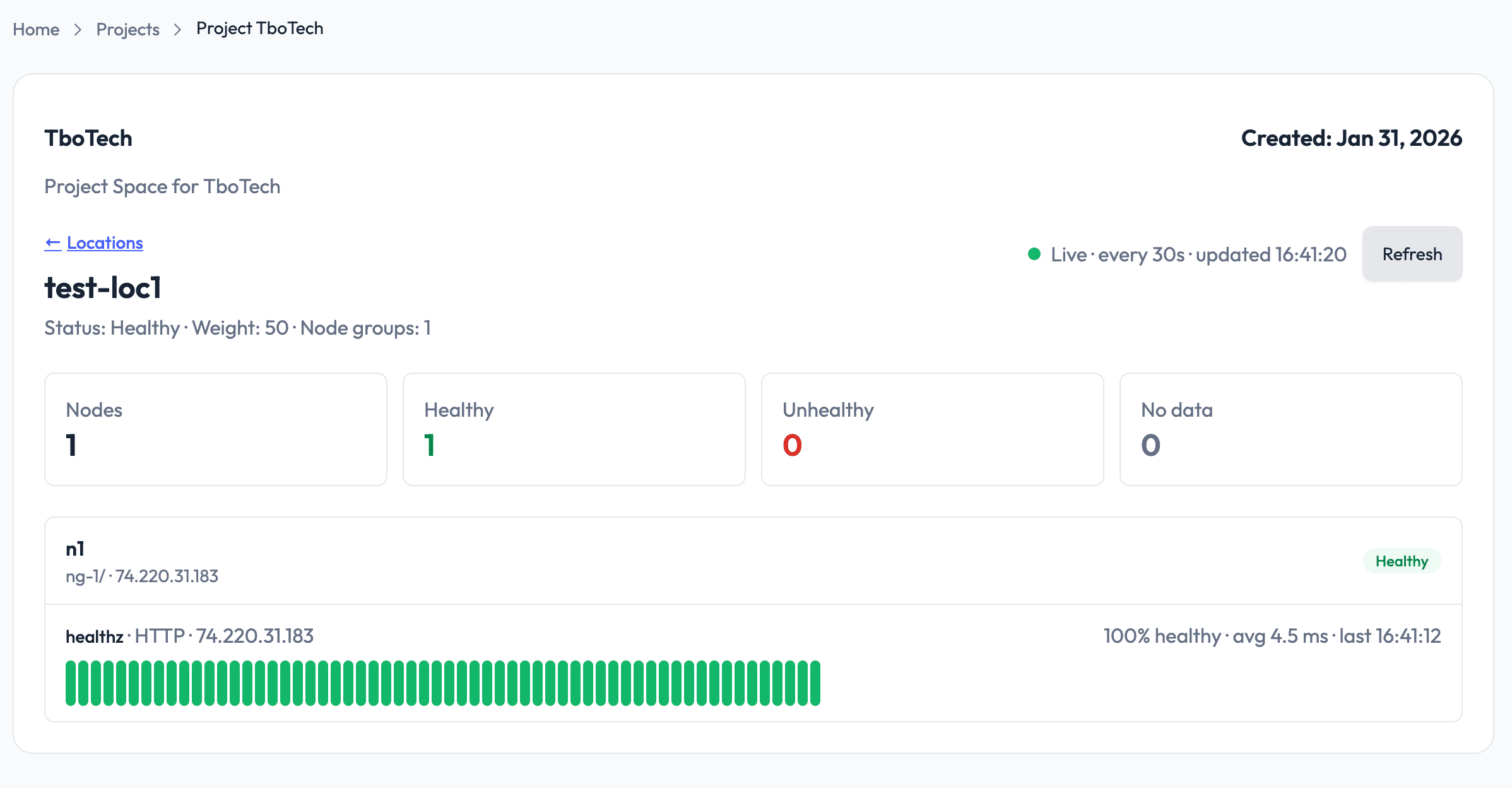This screenshot has height=788, width=1512.
Task: Click the Project Space for TboTech description
Action: tap(162, 186)
